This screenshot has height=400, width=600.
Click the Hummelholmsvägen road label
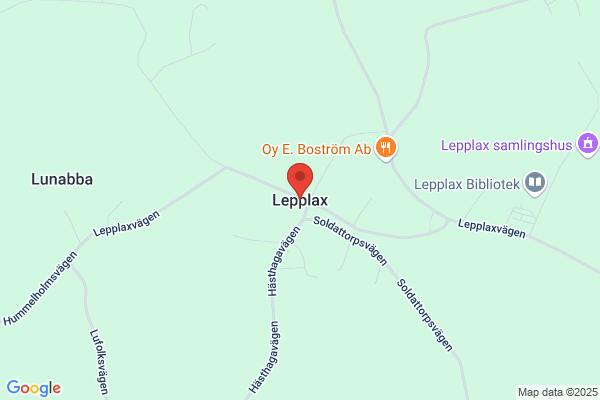click(40, 289)
